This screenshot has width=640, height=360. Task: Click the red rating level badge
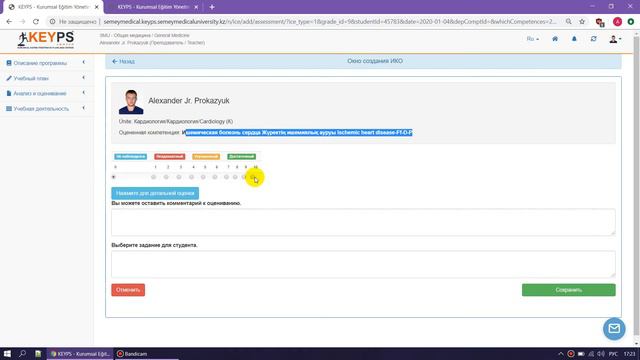coord(169,156)
